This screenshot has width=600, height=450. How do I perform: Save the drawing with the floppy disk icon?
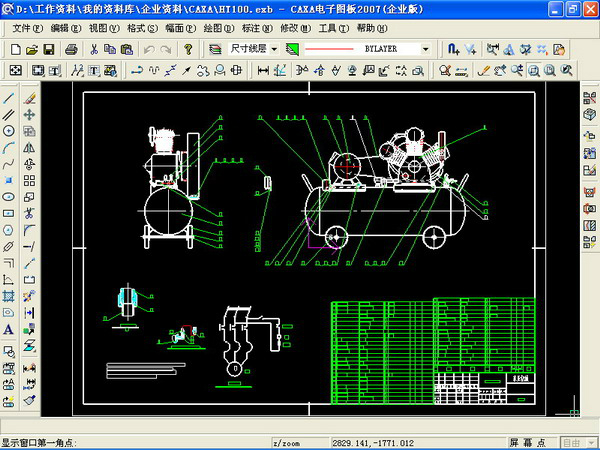(x=49, y=48)
